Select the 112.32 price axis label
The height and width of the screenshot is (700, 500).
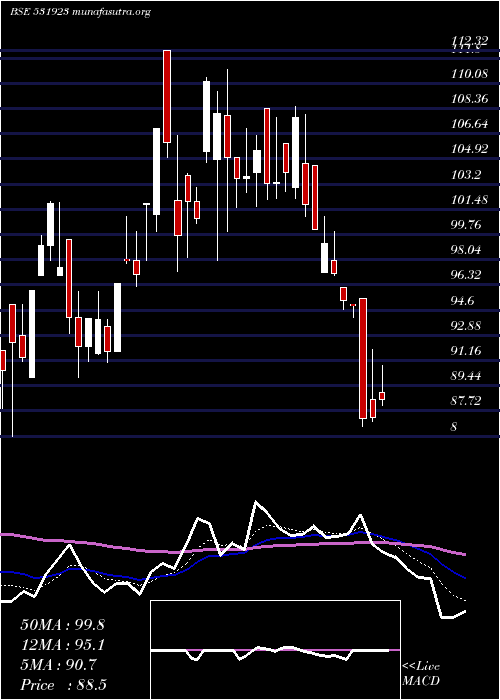point(470,41)
